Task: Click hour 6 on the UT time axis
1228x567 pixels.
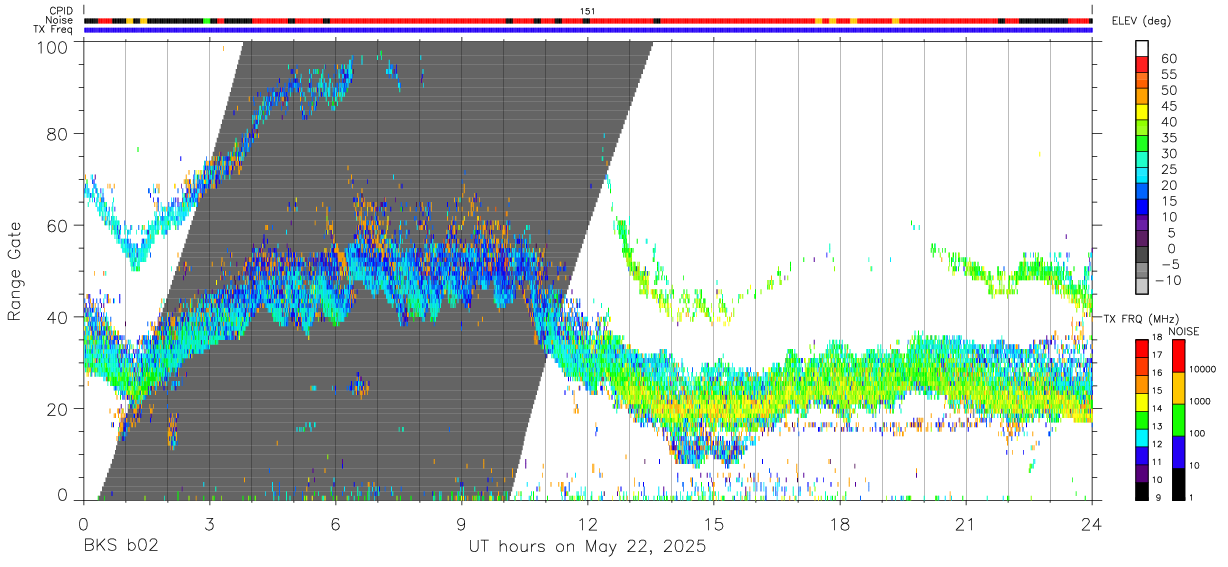Action: pos(335,523)
